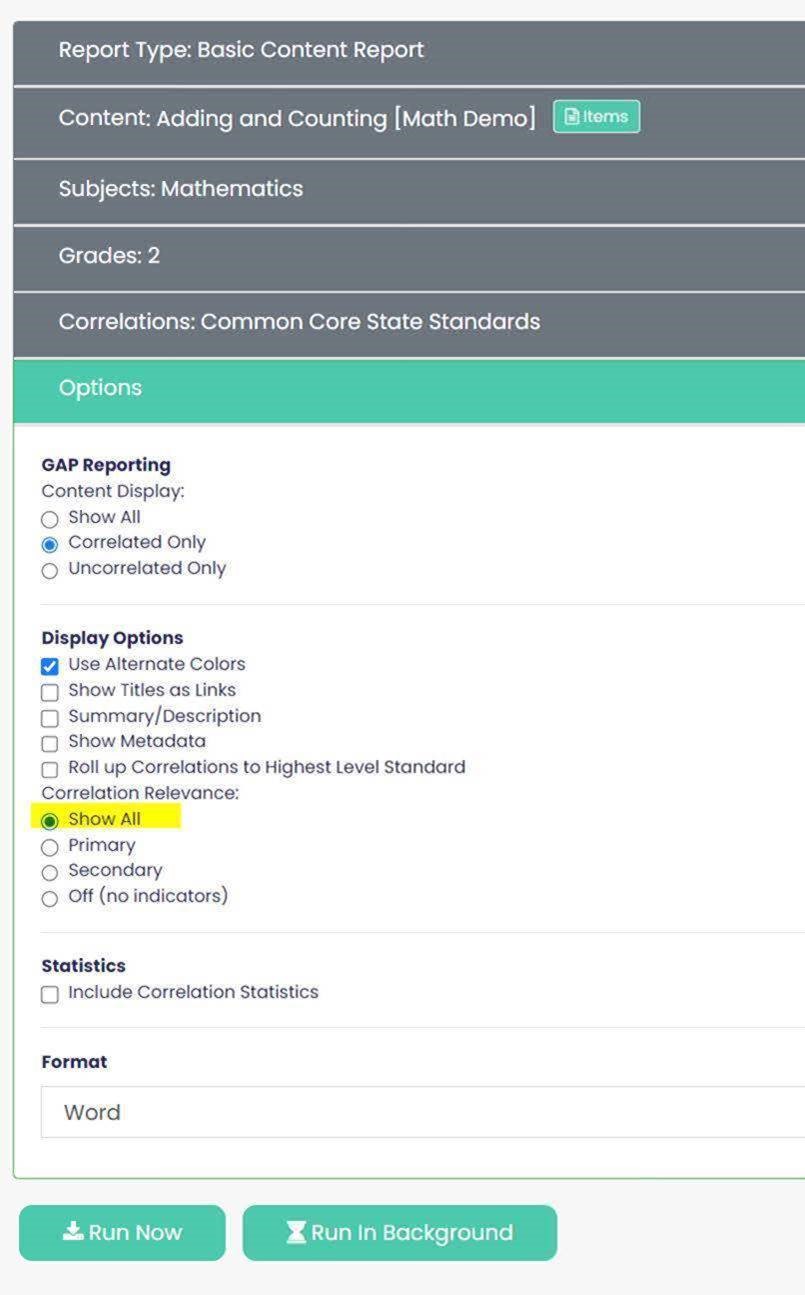Collapse the Options panel header

point(409,389)
